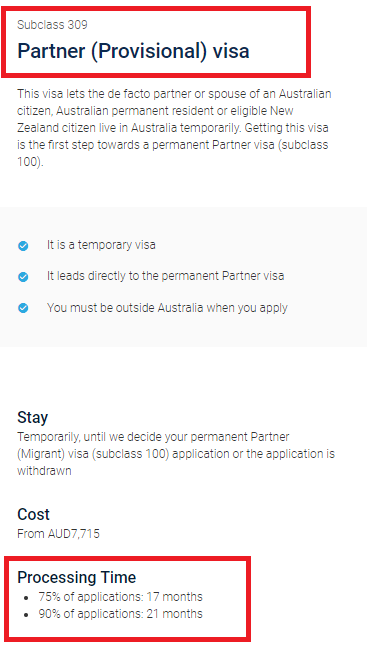
Task: Click the checkmark icon beside temporary visa
Action: pyautogui.click(x=23, y=246)
